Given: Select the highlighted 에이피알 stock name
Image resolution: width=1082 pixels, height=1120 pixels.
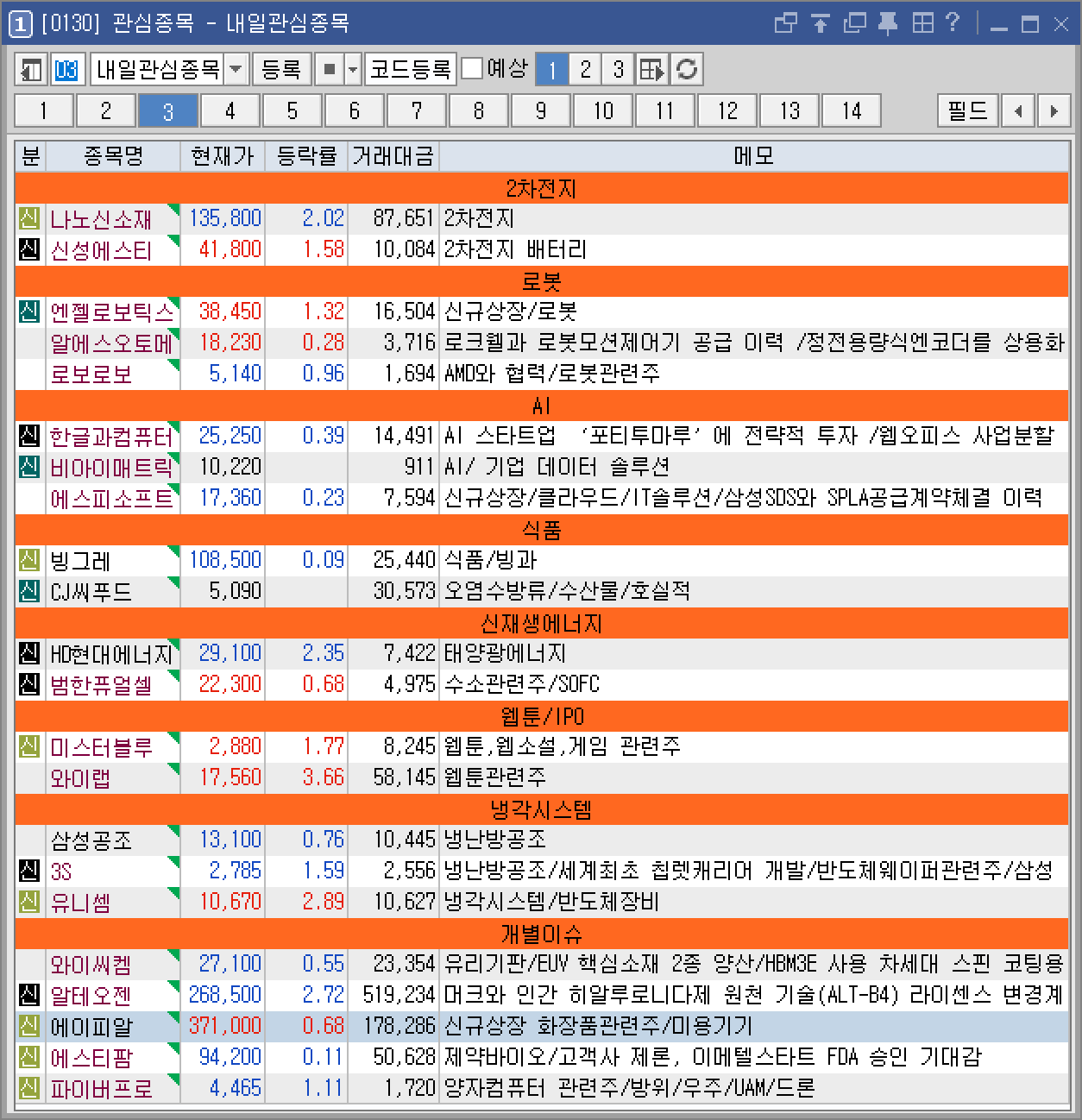Looking at the screenshot, I should 91,1027.
